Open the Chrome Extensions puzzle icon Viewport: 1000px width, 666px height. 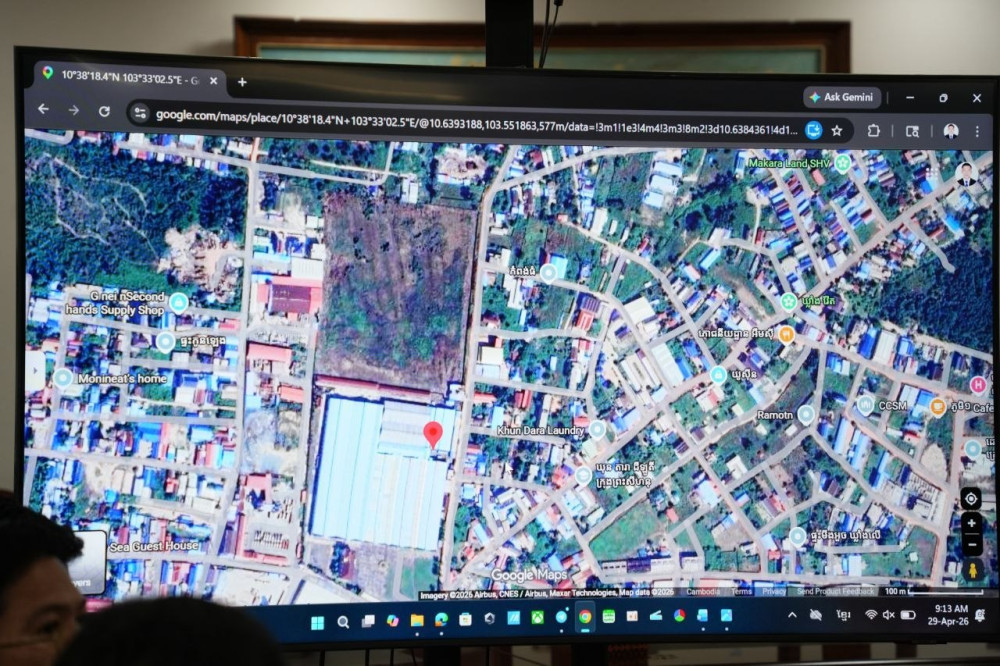(873, 130)
